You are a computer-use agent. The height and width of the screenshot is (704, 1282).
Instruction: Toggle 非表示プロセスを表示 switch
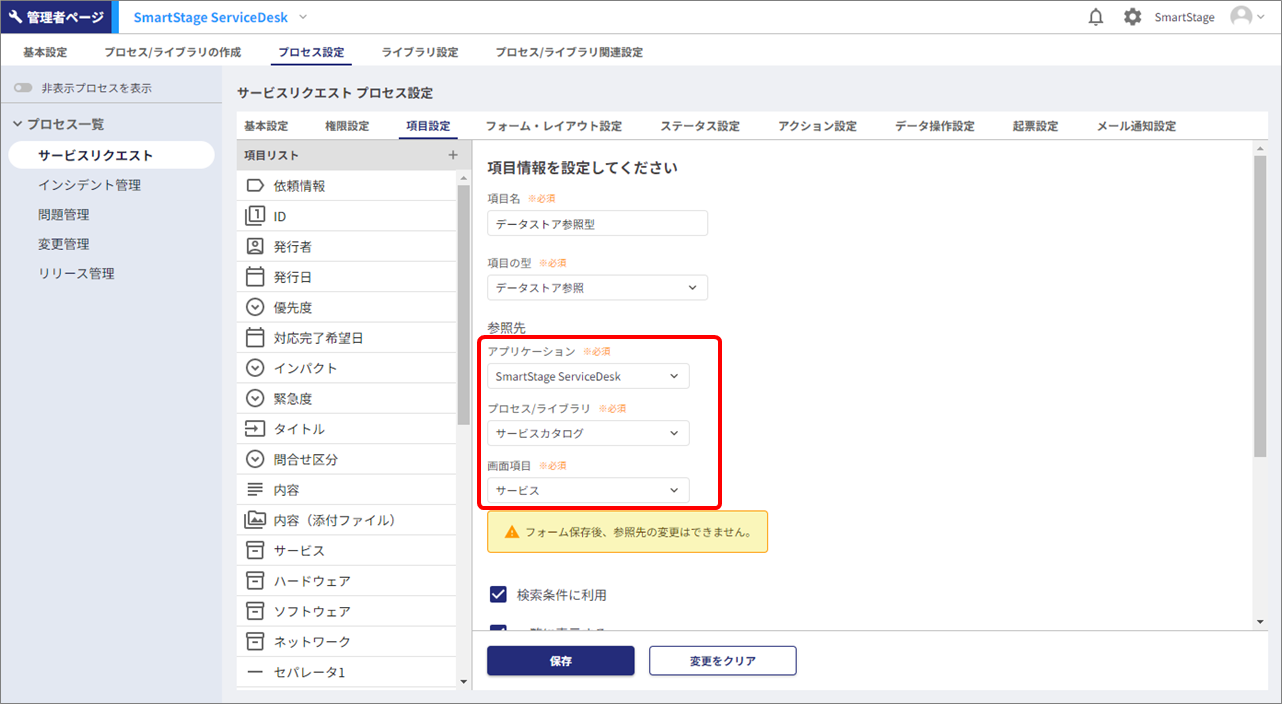pyautogui.click(x=23, y=88)
